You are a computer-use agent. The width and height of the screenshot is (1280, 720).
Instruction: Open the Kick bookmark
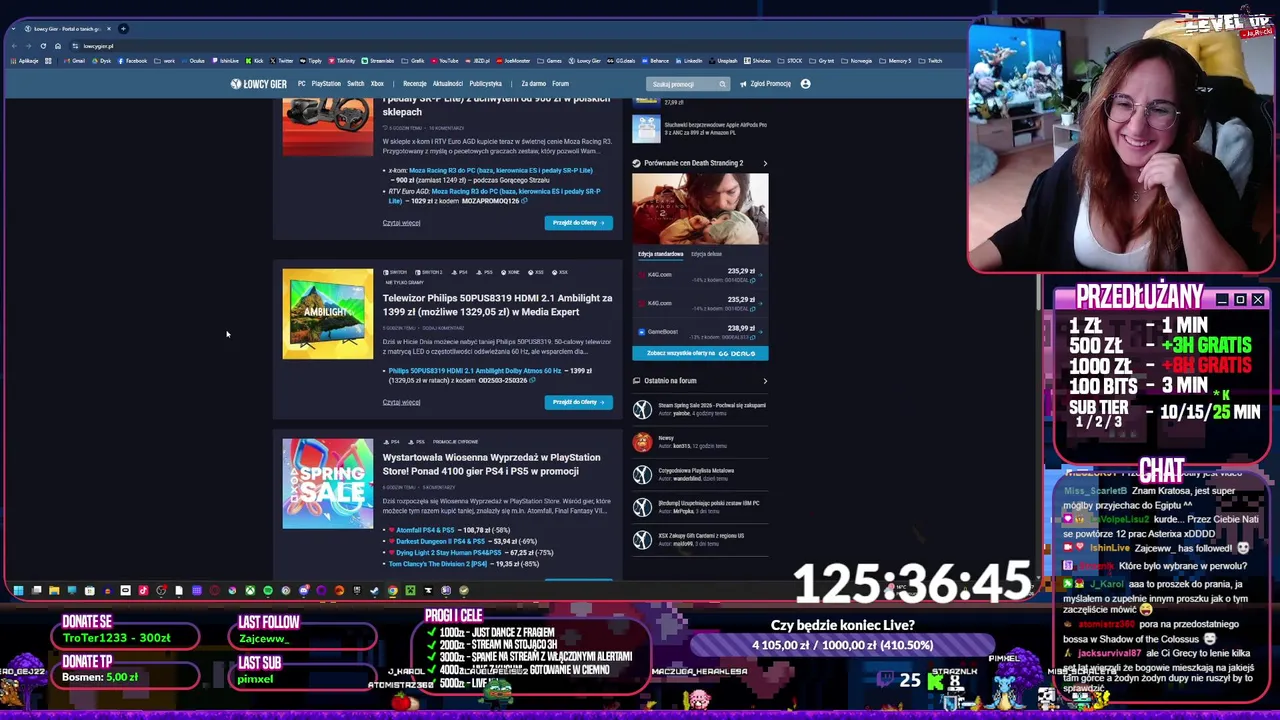coord(254,61)
